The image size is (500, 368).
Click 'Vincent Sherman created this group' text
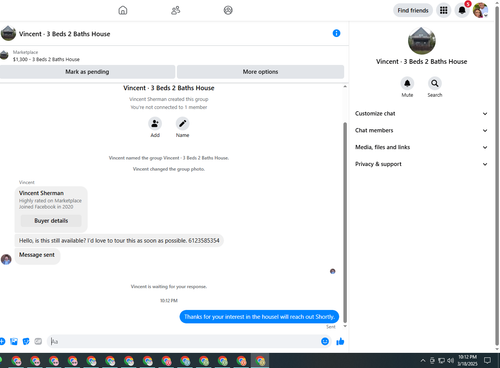[169, 99]
